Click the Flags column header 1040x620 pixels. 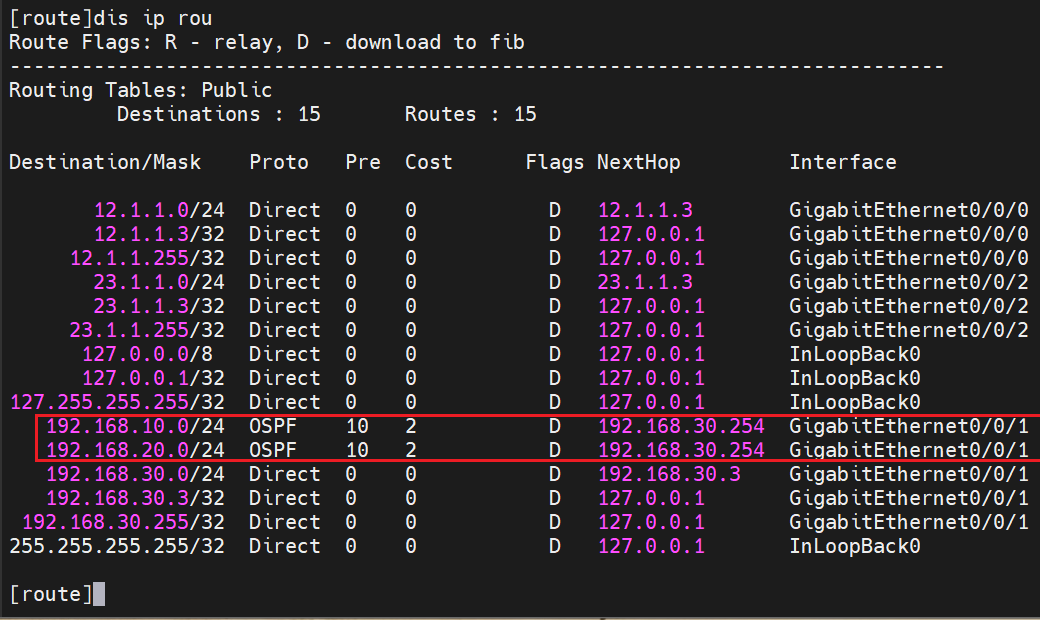click(554, 162)
